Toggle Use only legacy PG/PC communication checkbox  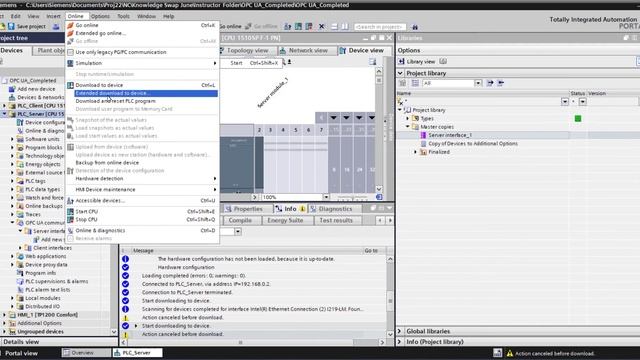[x=70, y=52]
